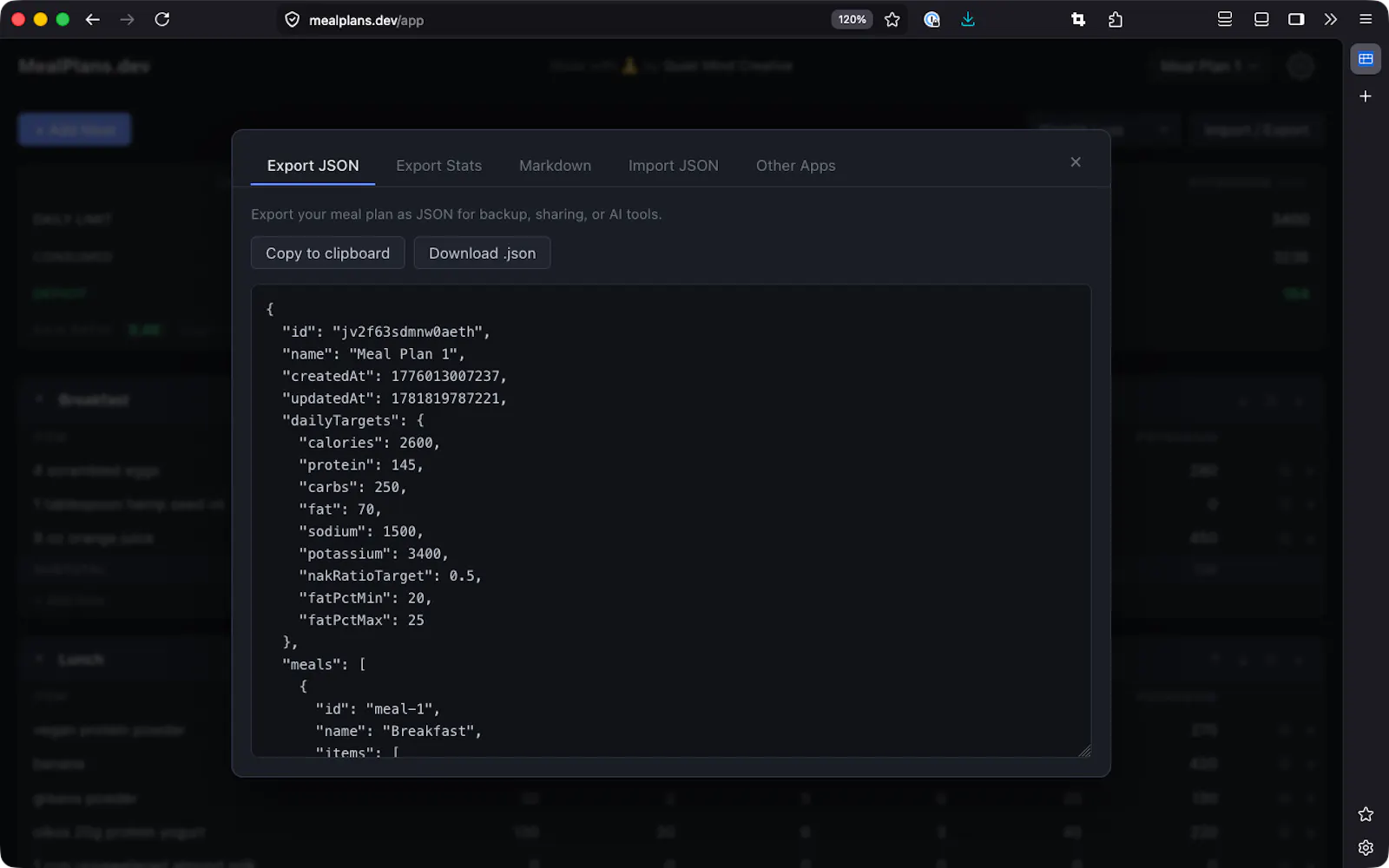The width and height of the screenshot is (1389, 868).
Task: Grab the text area resize handle
Action: pos(1084,751)
